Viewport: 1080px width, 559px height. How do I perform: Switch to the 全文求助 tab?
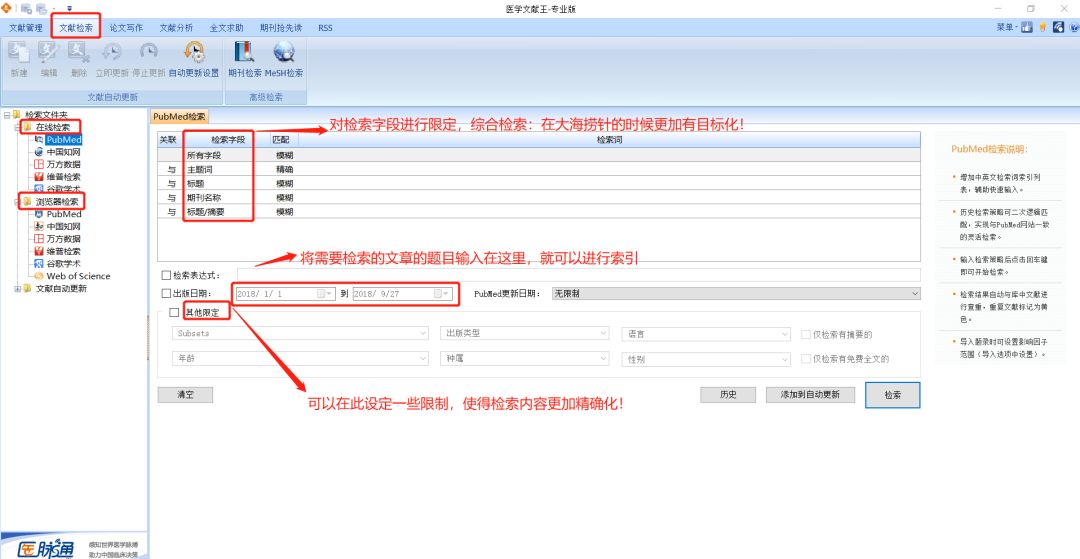pos(227,28)
